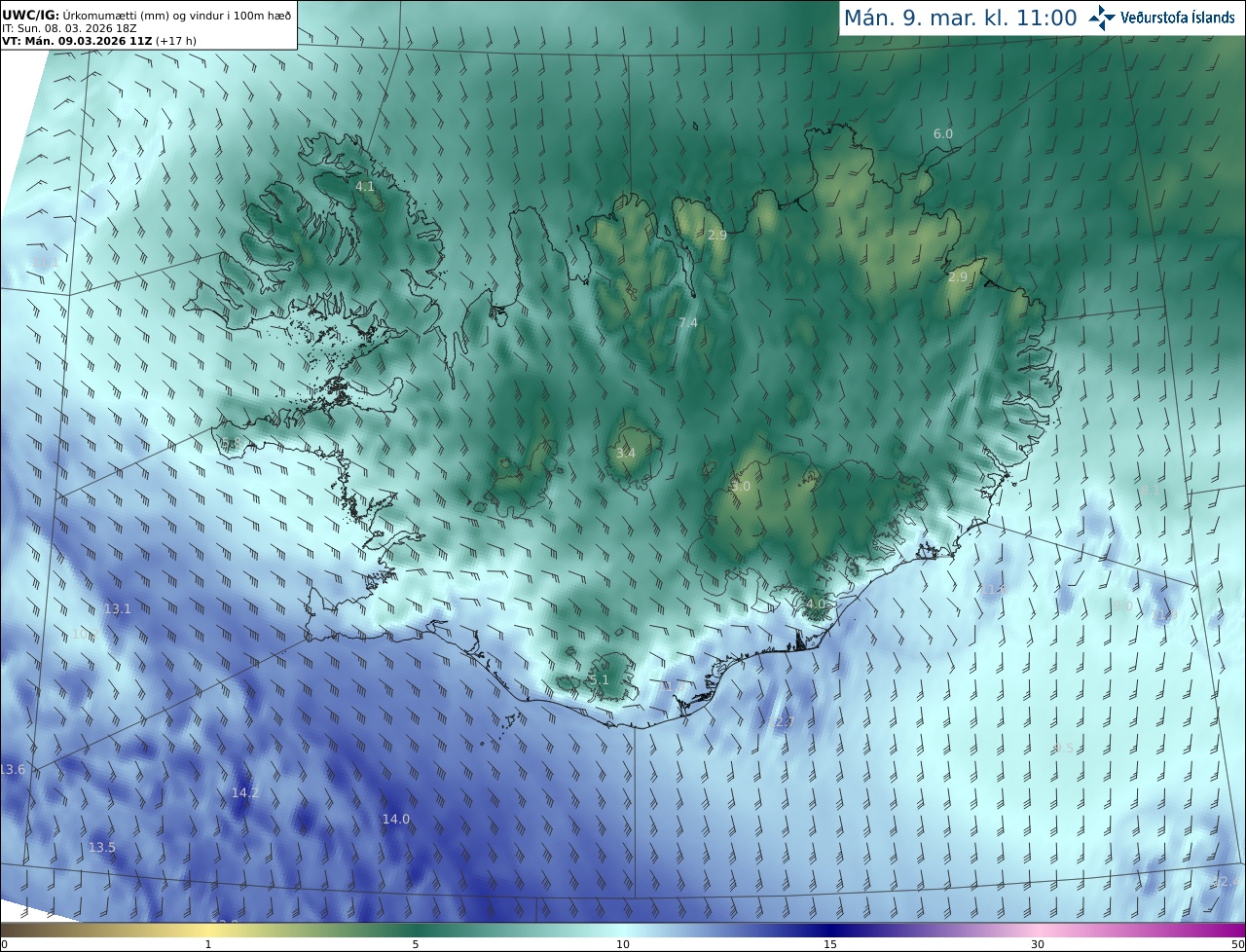Viewport: 1246px width, 952px height.
Task: Click the 'IT: Sun. 08. 03. 2026 18Z' line
Action: click(x=69, y=29)
